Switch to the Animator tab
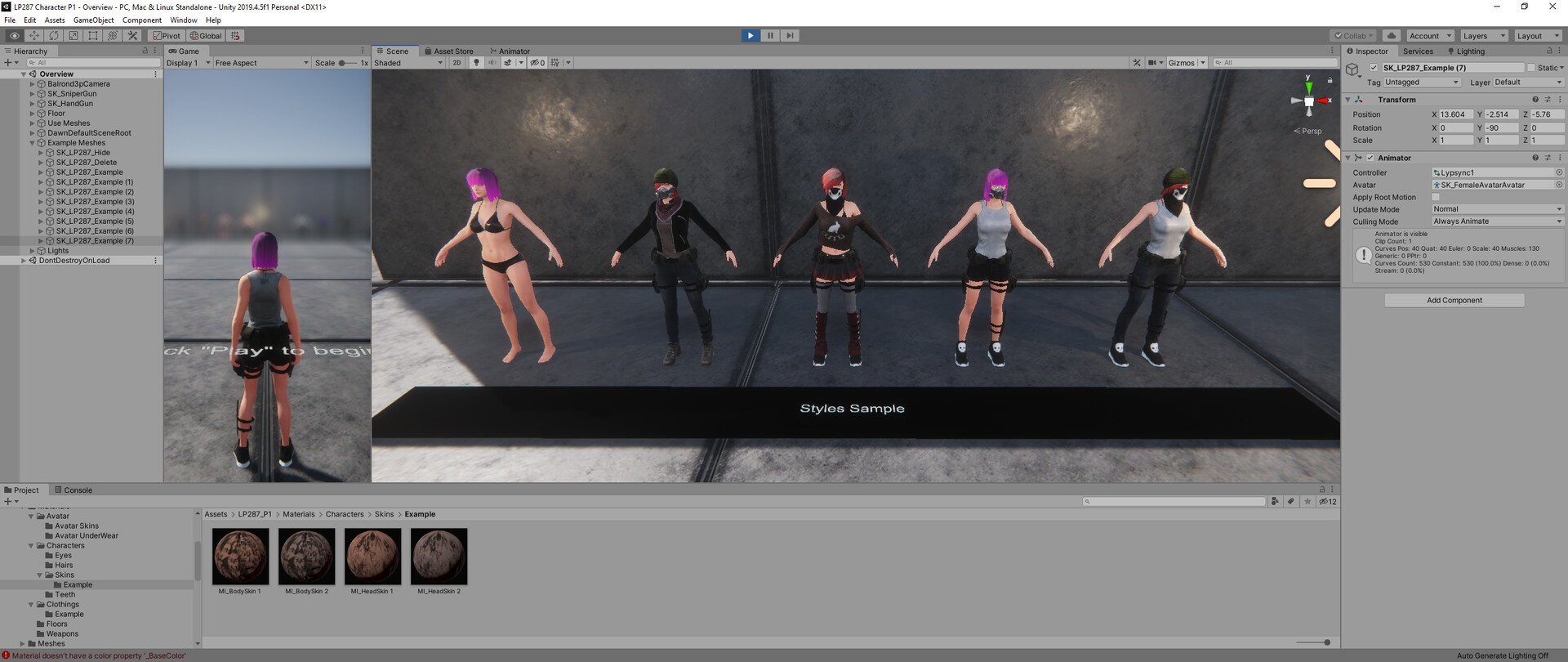Screen dimensions: 1568x662 [510, 51]
